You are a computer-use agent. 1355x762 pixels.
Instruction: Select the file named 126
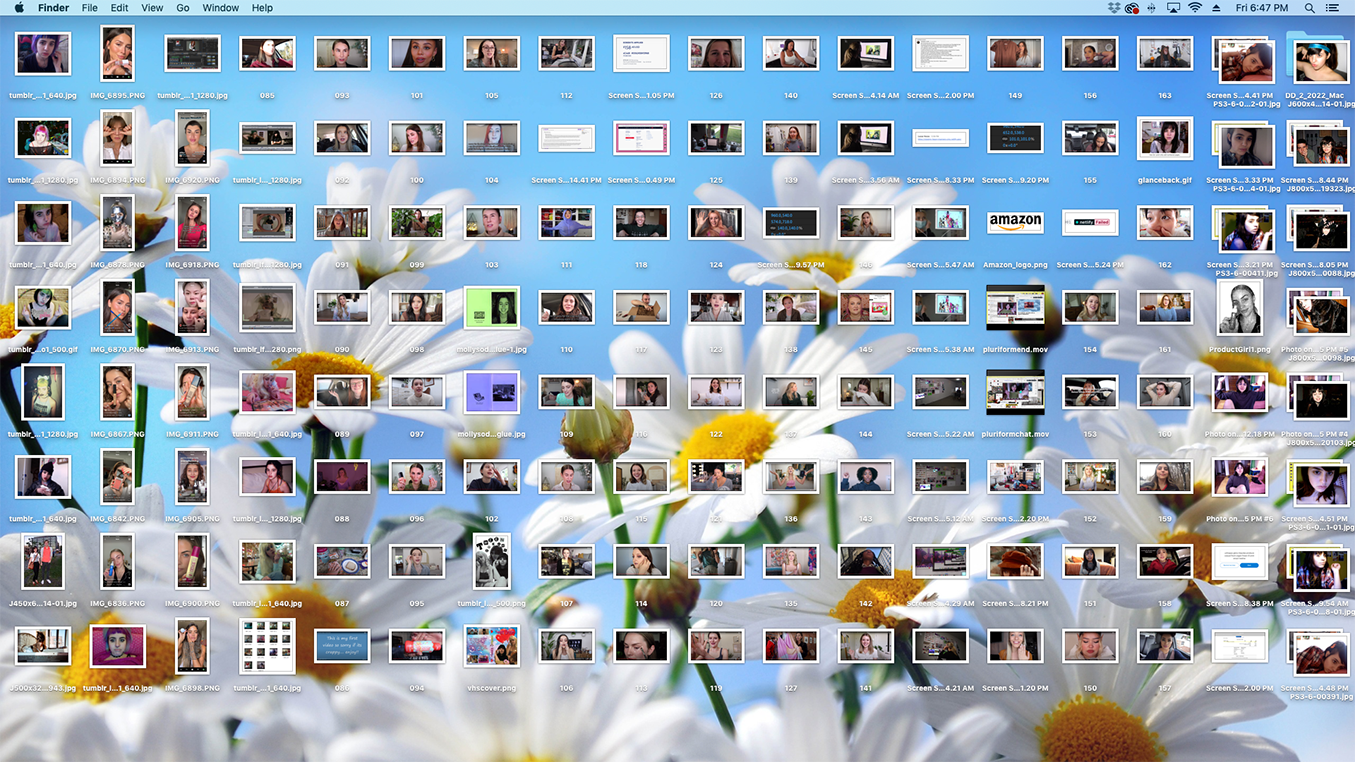tap(716, 53)
